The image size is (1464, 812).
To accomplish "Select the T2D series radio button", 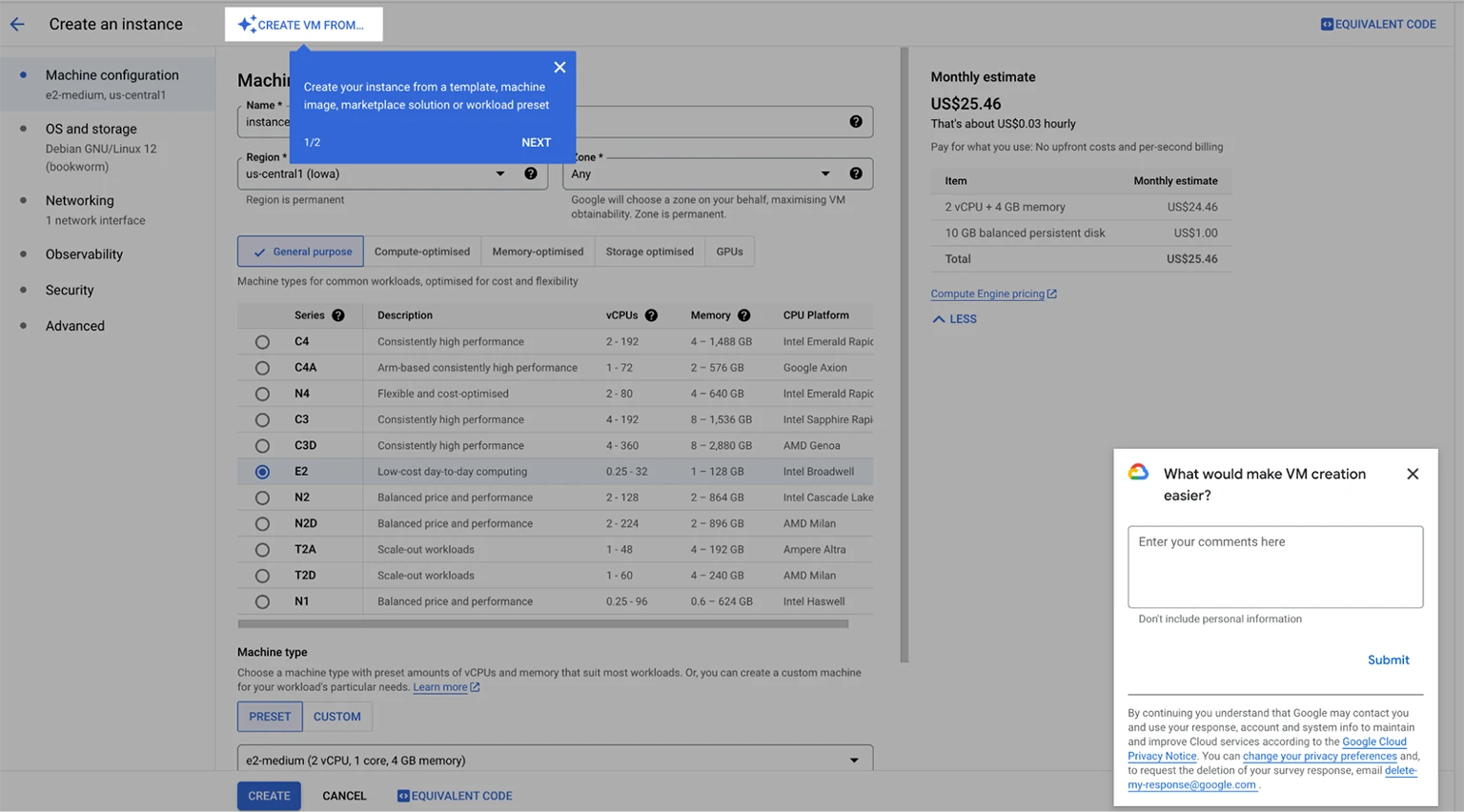I will pos(262,576).
